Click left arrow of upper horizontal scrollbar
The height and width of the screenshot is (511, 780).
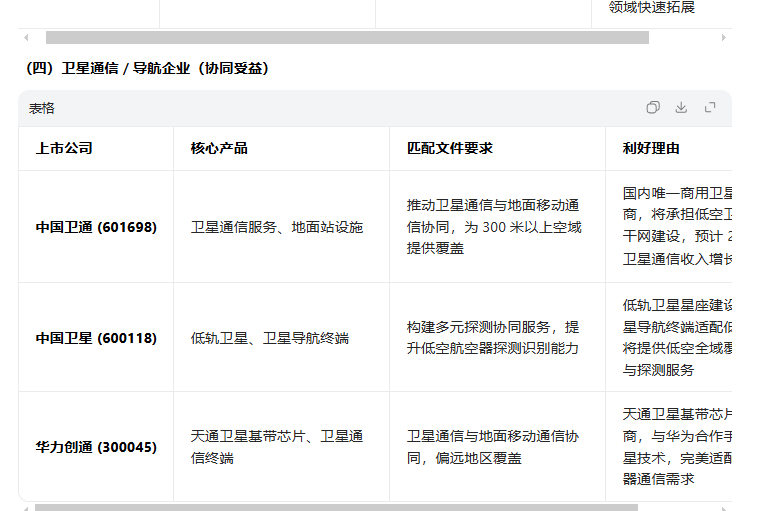pos(26,37)
